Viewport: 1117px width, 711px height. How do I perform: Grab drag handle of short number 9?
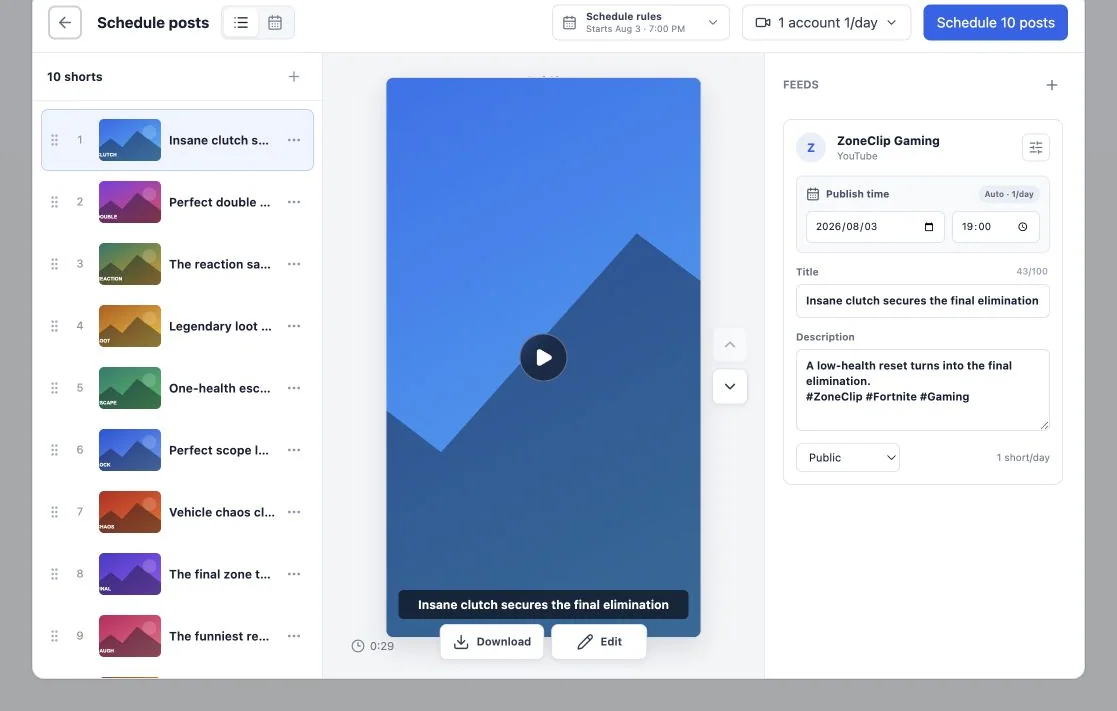(x=55, y=635)
